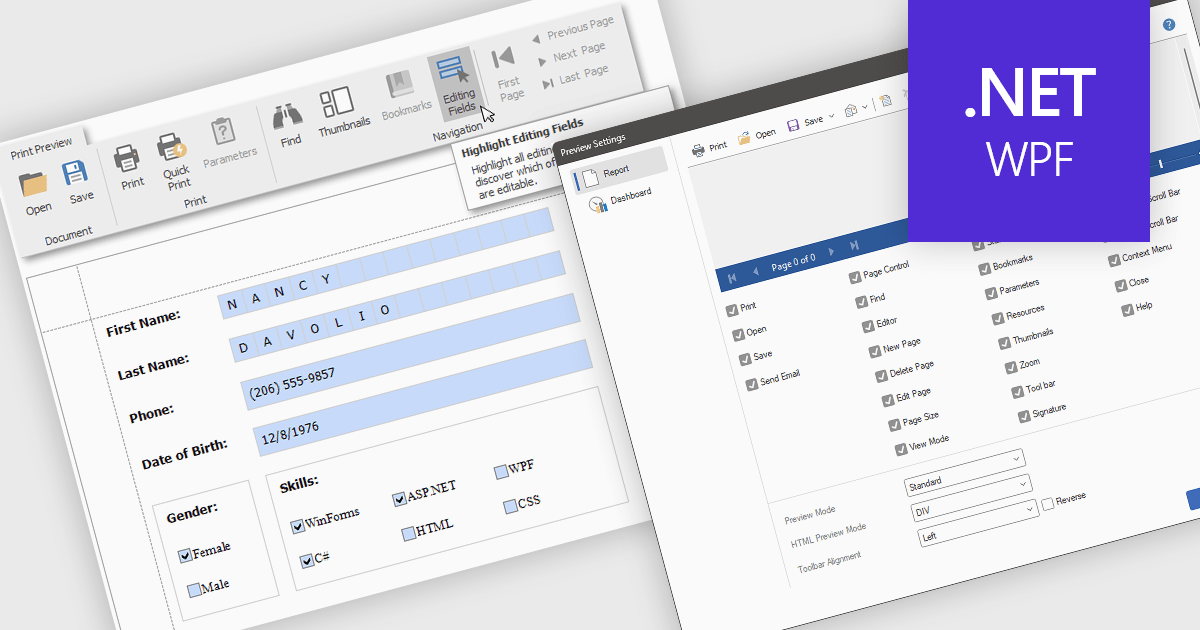Uncheck the Send Email checkbox
1200x630 pixels.
pyautogui.click(x=752, y=384)
